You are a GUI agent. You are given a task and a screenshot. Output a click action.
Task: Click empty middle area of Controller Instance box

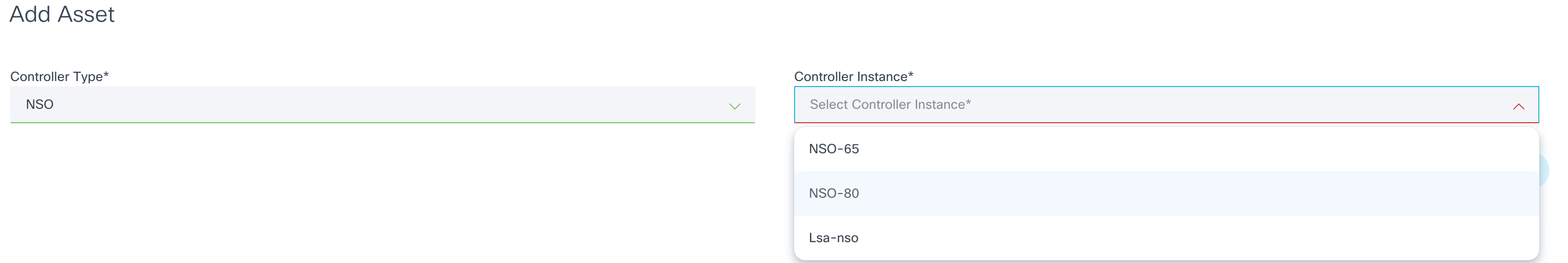(1217, 105)
